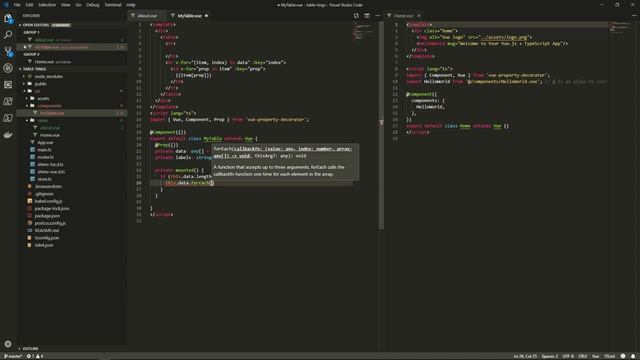Switch to the About.vue editor tab
The width and height of the screenshot is (640, 360).
(147, 16)
